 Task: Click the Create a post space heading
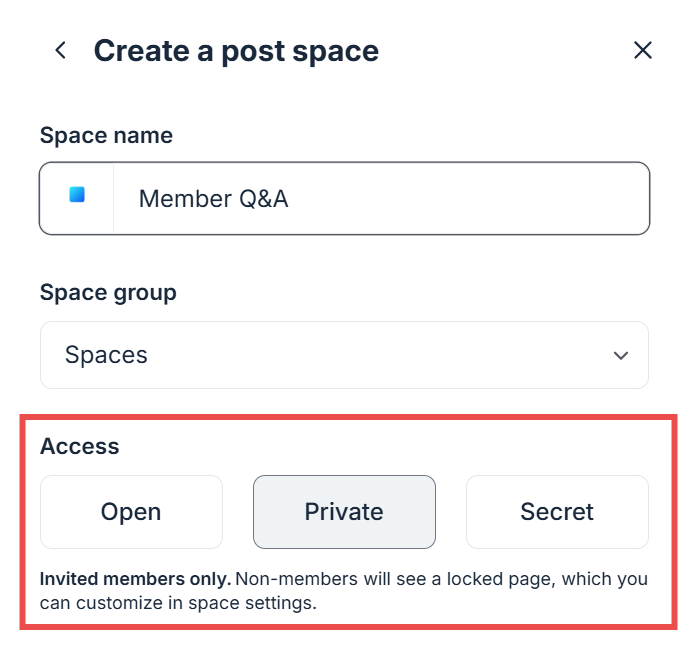(x=236, y=51)
